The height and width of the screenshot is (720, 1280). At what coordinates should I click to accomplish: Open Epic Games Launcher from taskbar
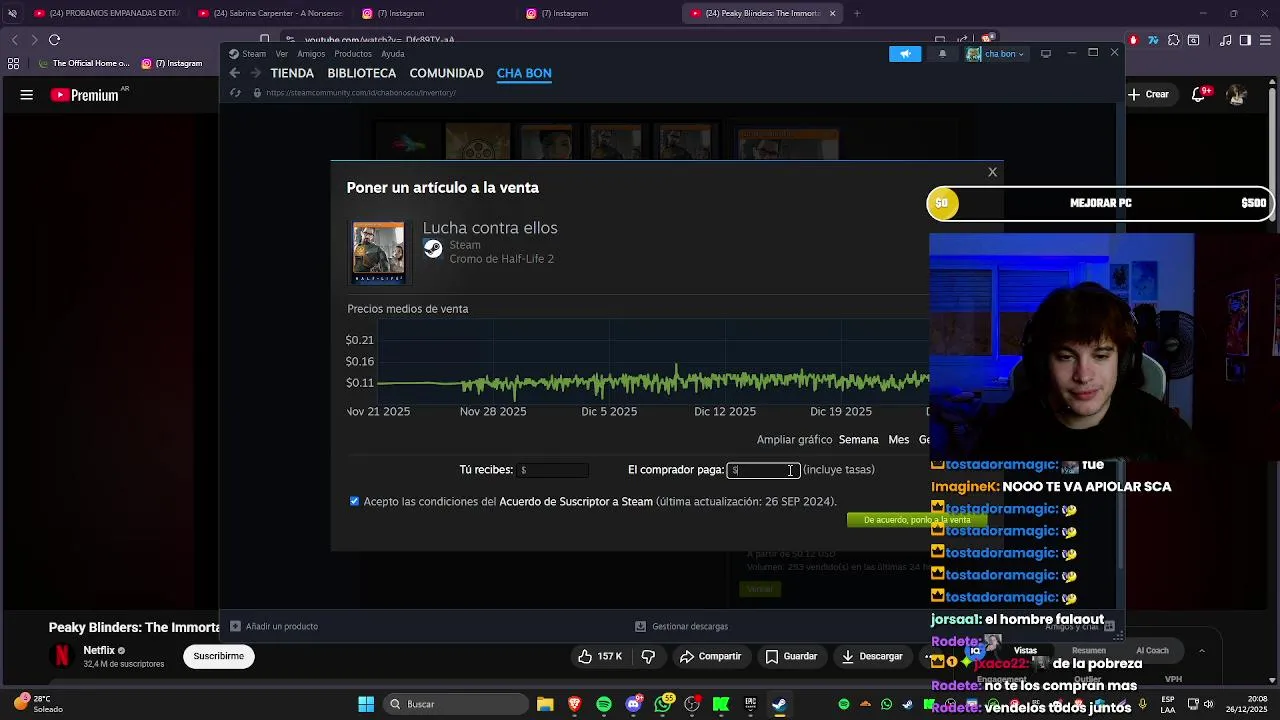[x=750, y=704]
